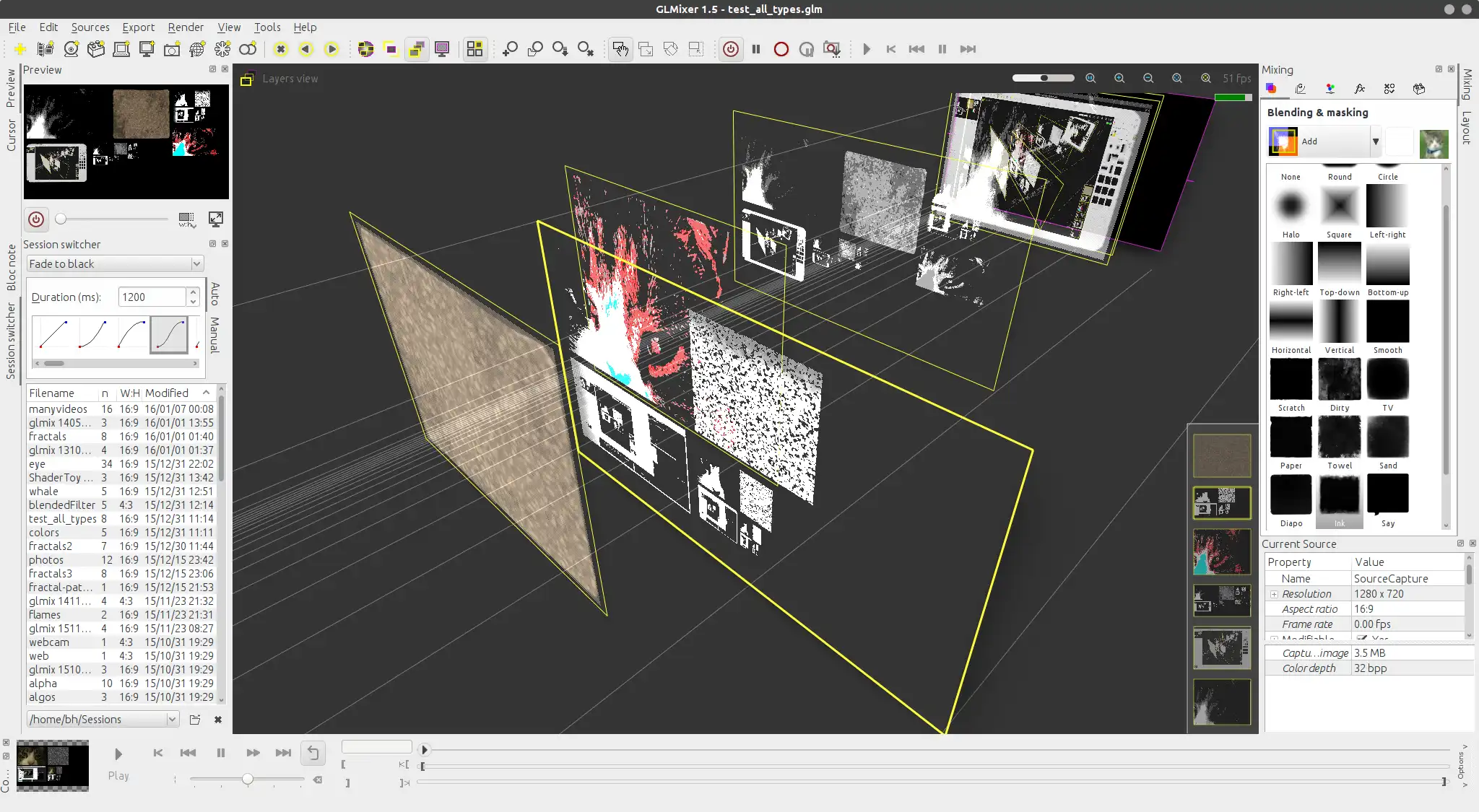Click the test_all_types session entry
The height and width of the screenshot is (812, 1479).
pyautogui.click(x=63, y=518)
